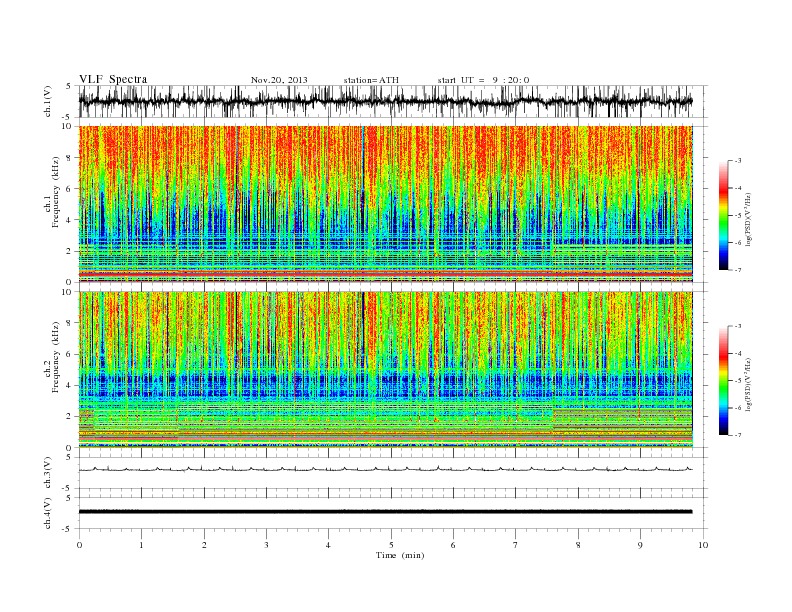Click the "4" time axis tick label
Image resolution: width=792 pixels, height=612 pixels.
[x=328, y=545]
